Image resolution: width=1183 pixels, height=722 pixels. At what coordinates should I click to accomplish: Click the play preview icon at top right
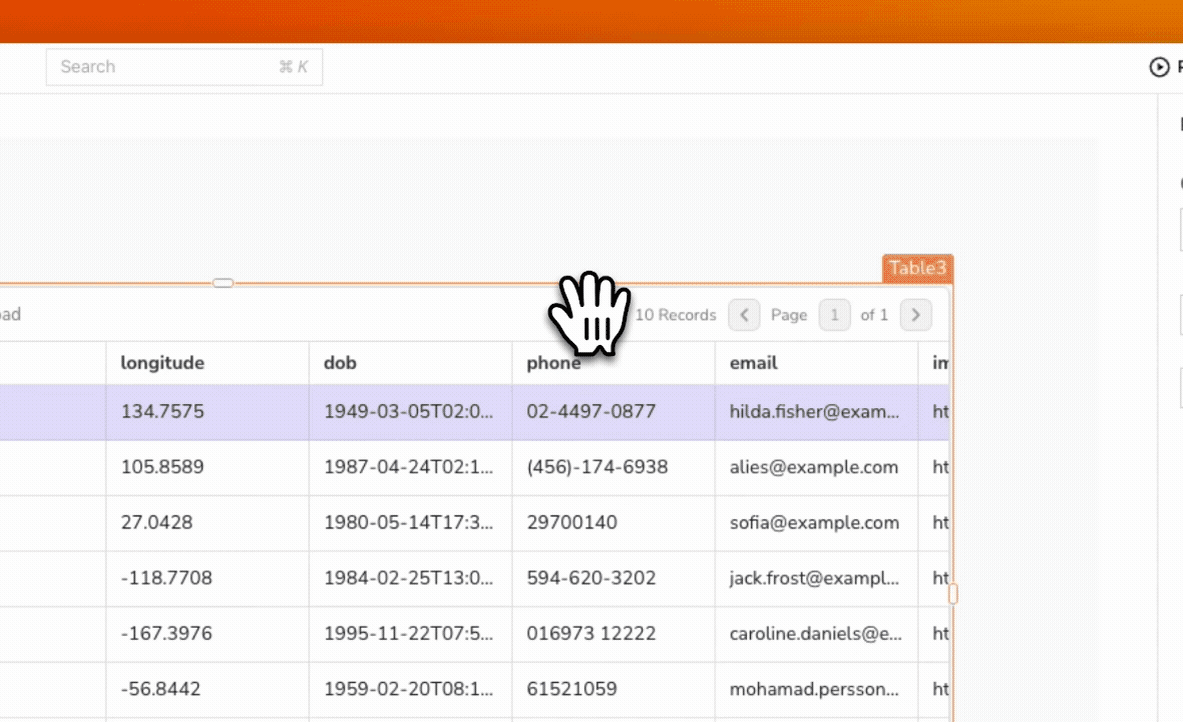pos(1159,67)
